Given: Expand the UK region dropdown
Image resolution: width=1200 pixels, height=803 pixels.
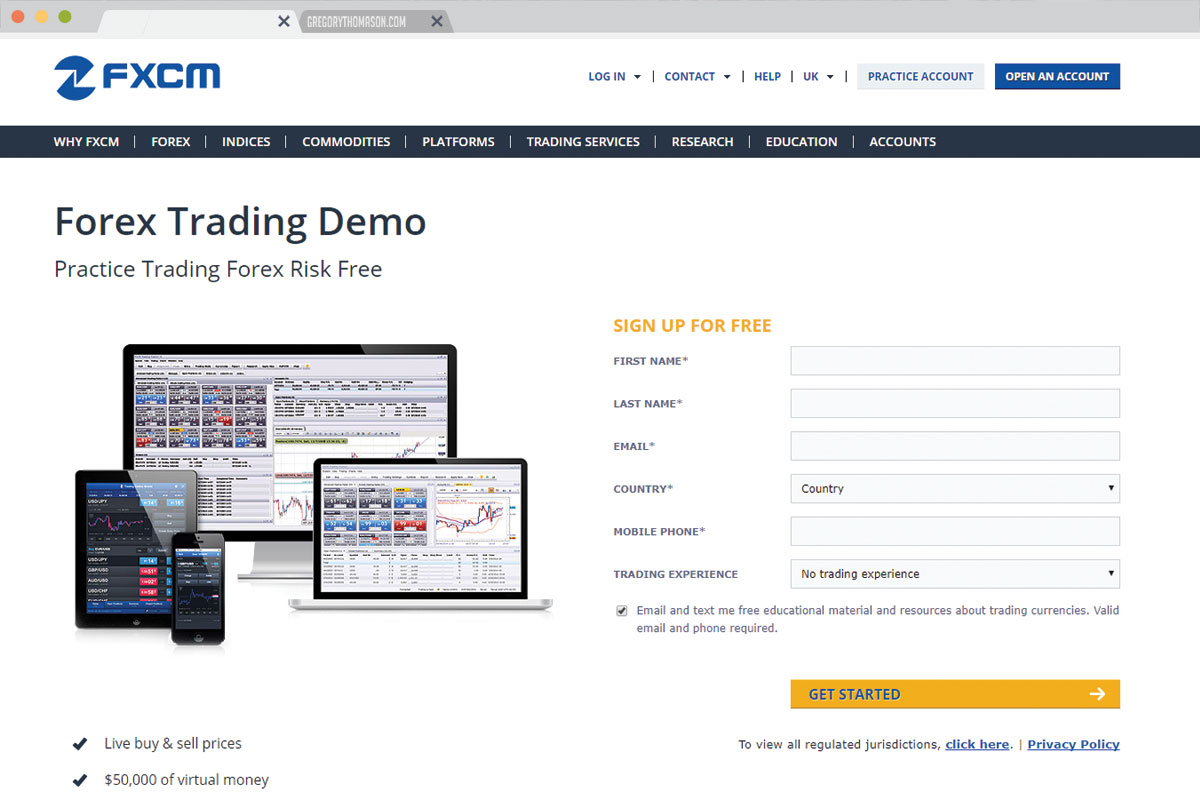Looking at the screenshot, I should coord(818,77).
